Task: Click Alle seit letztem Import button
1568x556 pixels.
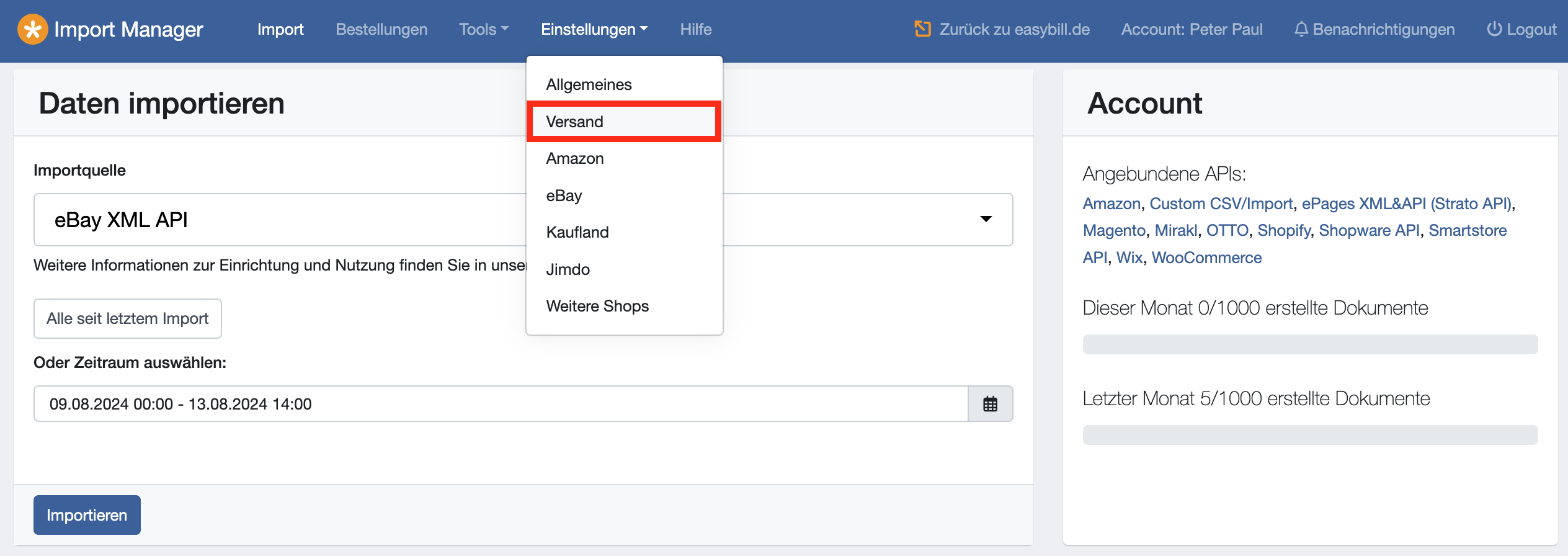Action: click(128, 318)
